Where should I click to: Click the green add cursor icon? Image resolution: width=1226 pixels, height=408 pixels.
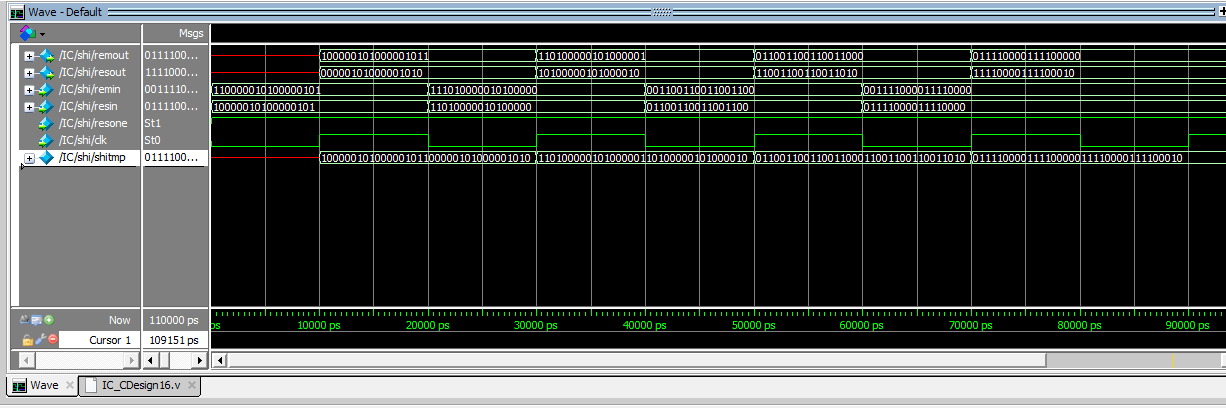pyautogui.click(x=49, y=321)
